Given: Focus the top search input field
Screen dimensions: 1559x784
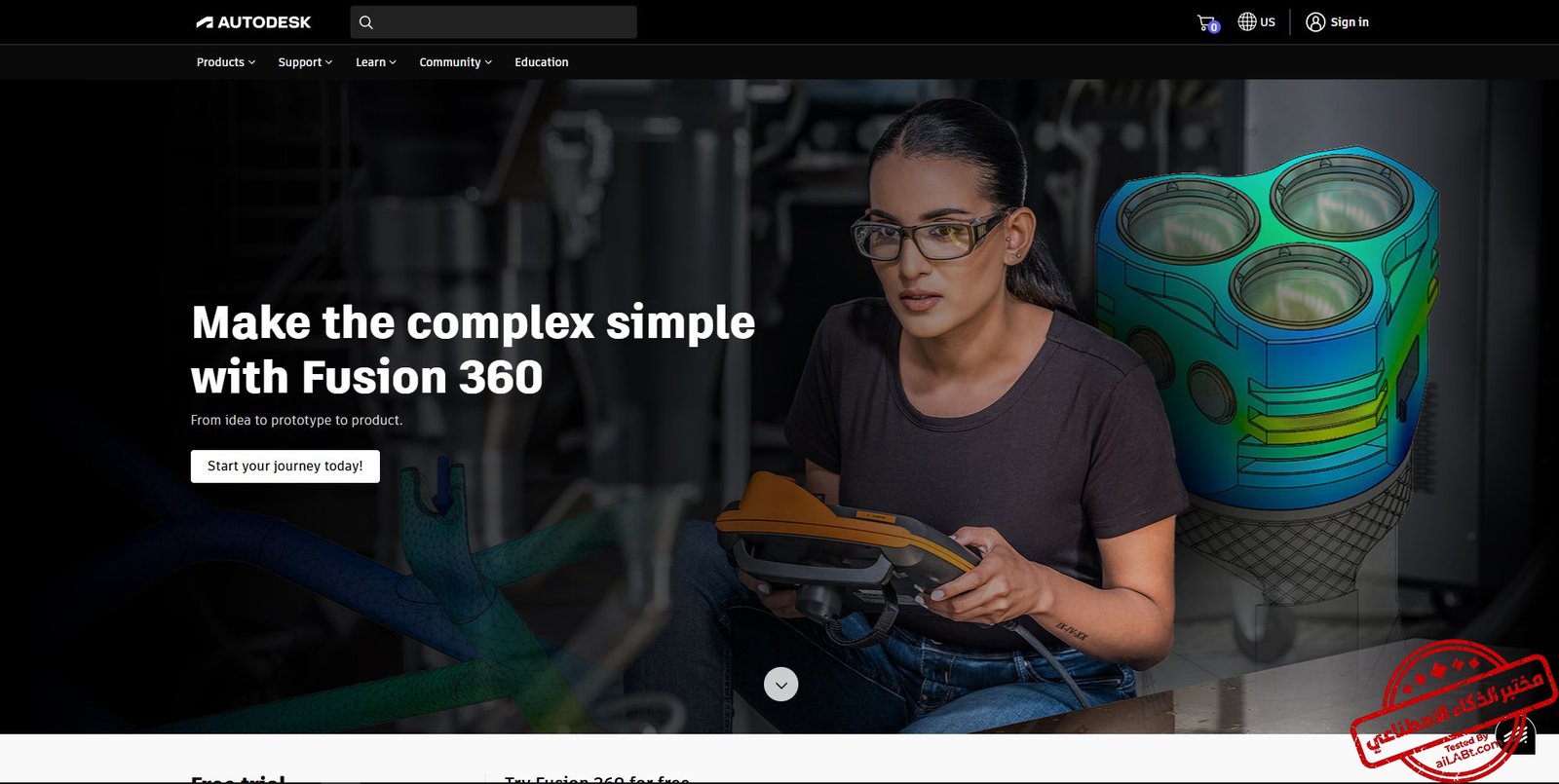Looking at the screenshot, I should click(494, 22).
